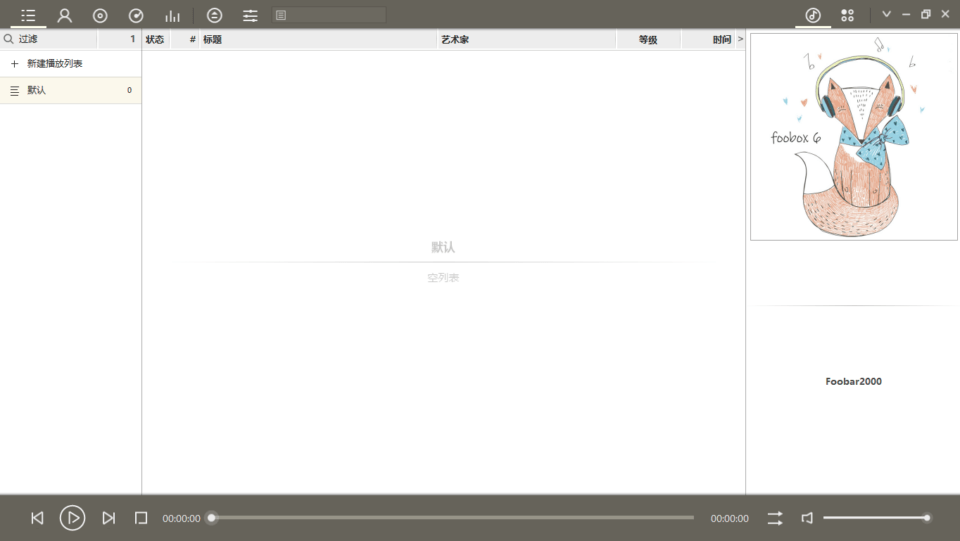Open the album disc view icon

(100, 15)
